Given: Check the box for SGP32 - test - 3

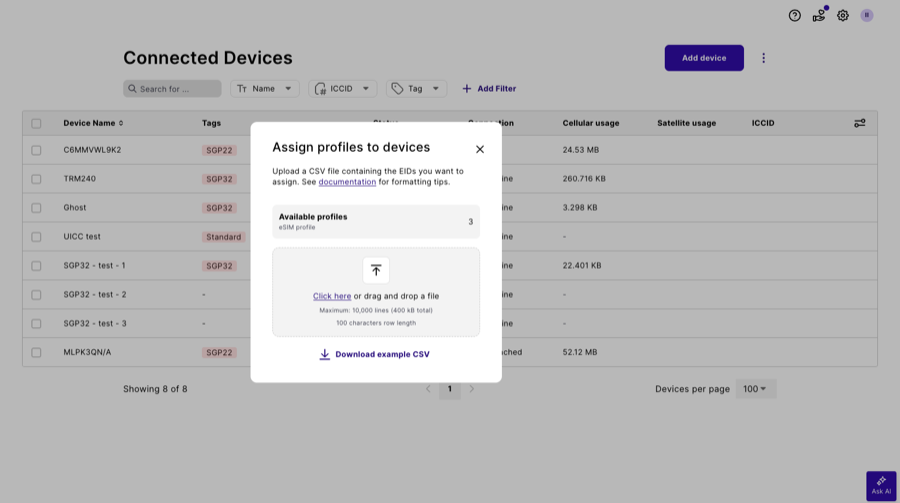Looking at the screenshot, I should (36, 324).
